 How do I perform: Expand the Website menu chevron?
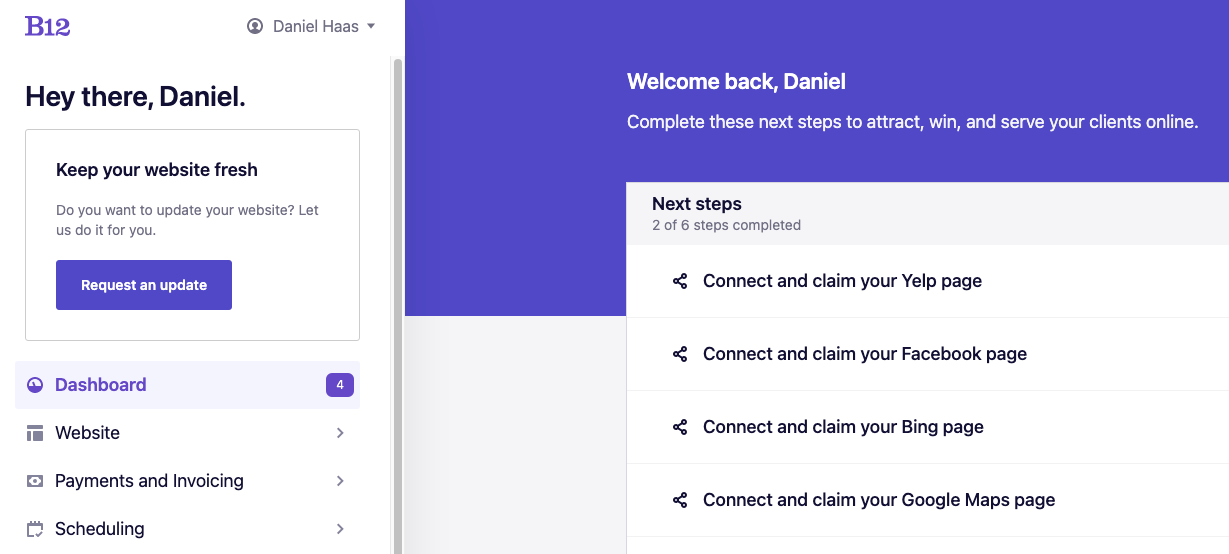pos(340,433)
